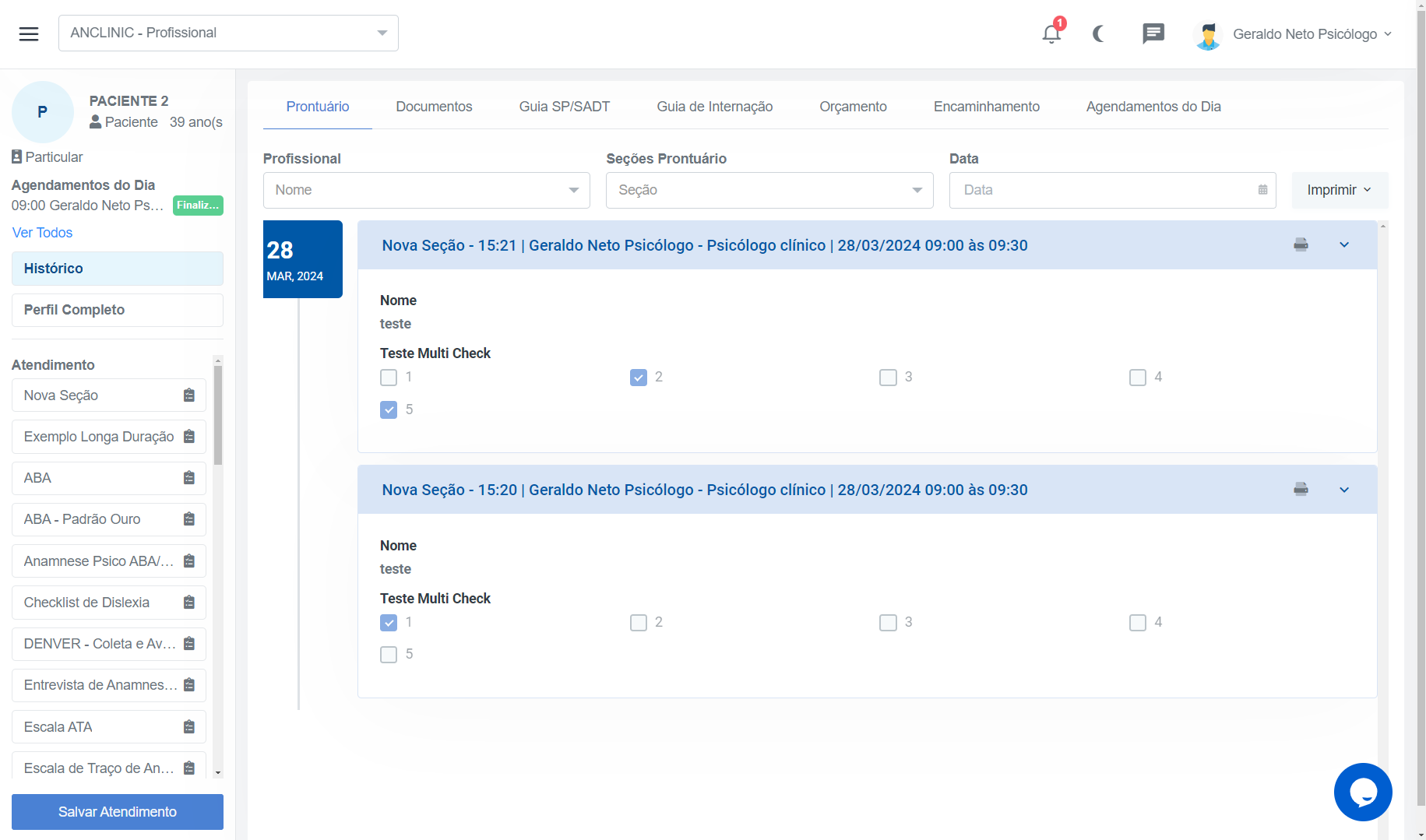1426x840 pixels.
Task: Switch to the Documentos tab
Action: (x=434, y=107)
